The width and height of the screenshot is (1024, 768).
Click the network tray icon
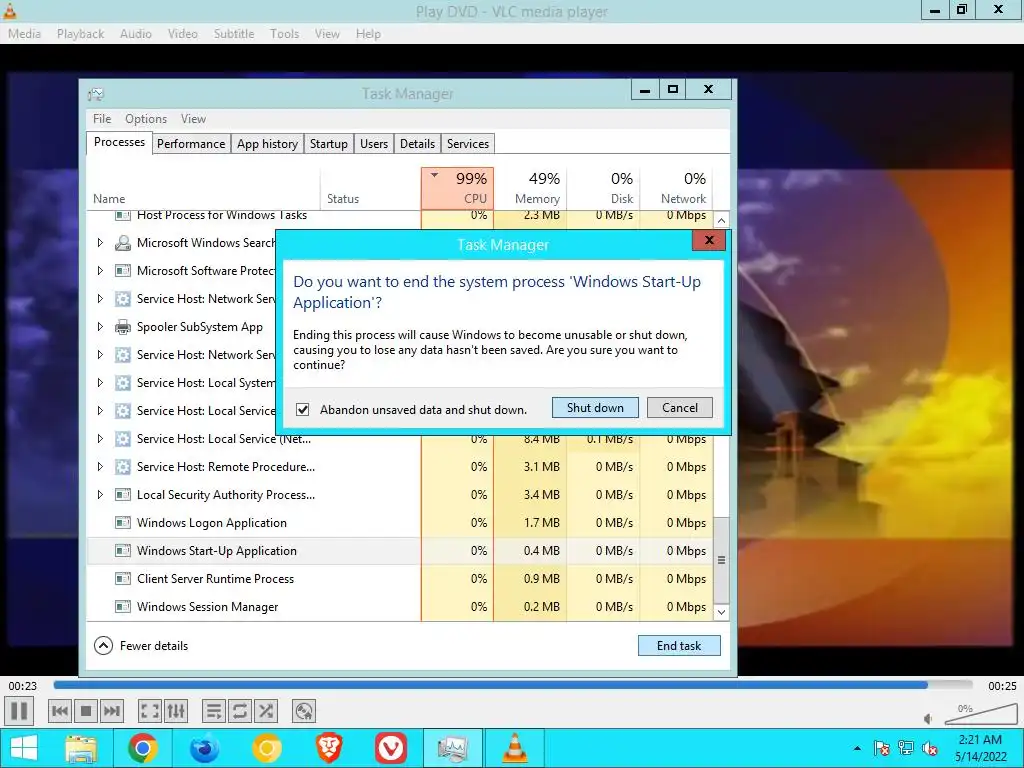906,748
